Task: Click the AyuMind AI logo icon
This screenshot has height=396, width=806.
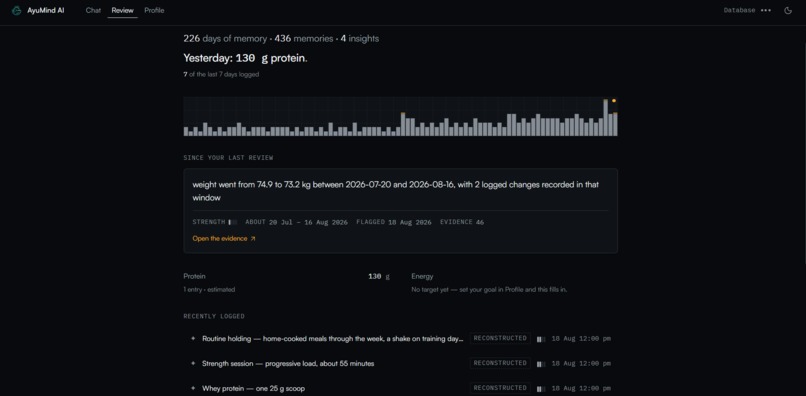Action: coord(16,10)
